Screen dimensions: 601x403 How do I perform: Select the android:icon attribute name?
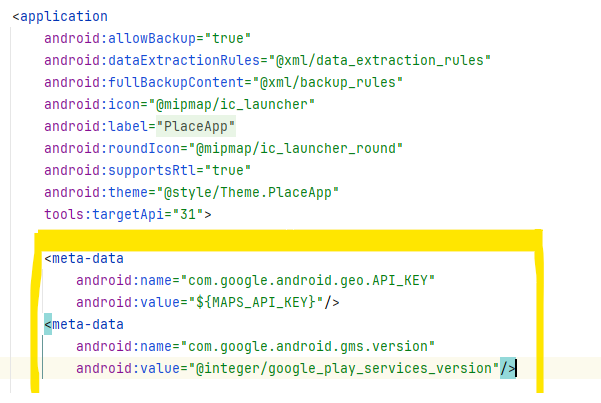click(92, 104)
